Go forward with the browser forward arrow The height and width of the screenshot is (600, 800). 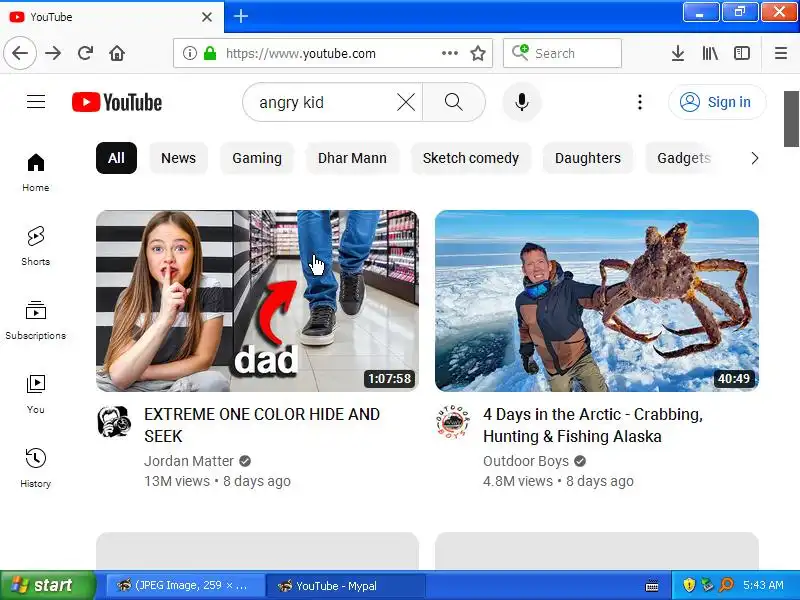pos(53,53)
